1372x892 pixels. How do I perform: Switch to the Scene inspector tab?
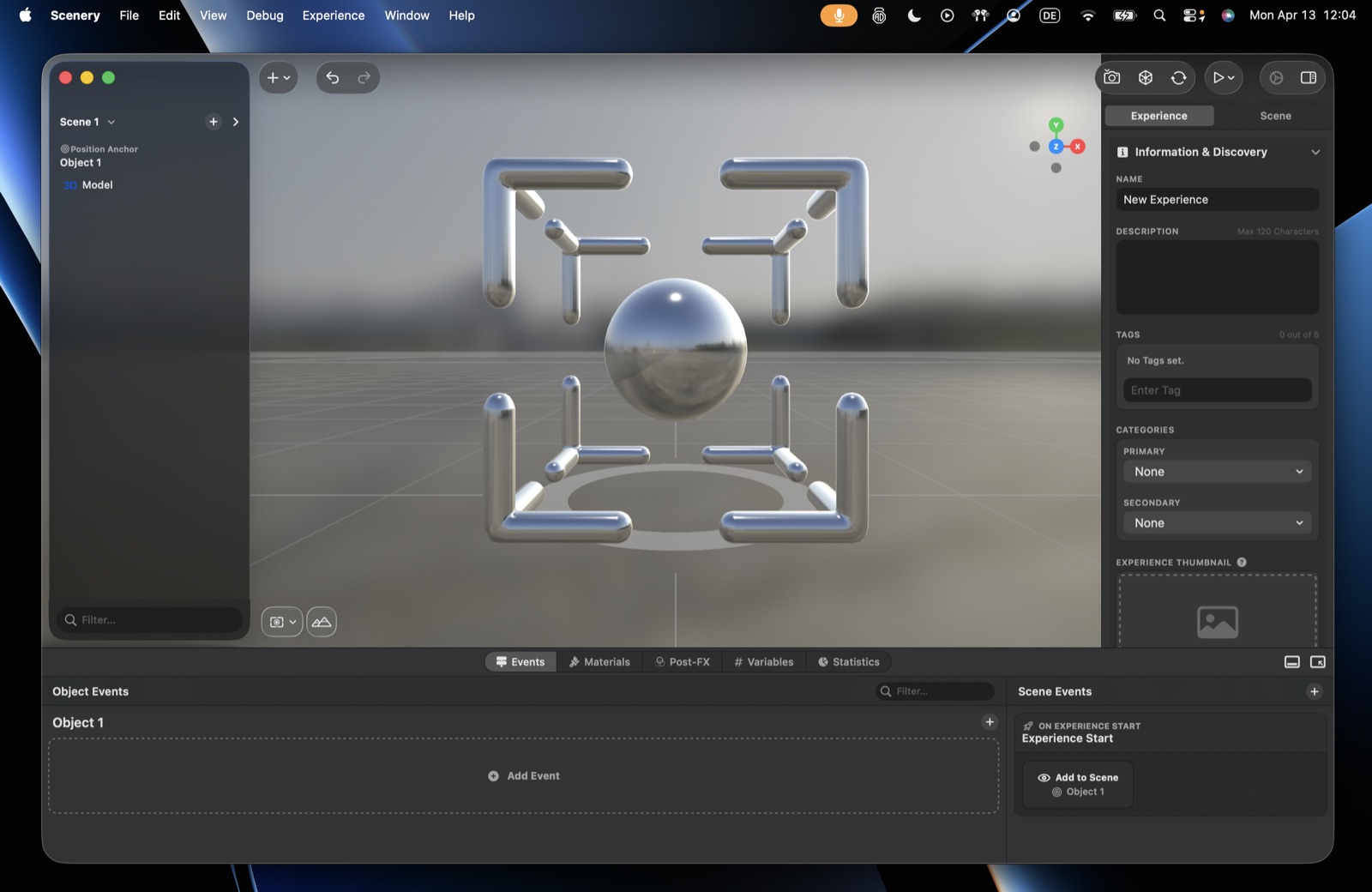[1275, 116]
